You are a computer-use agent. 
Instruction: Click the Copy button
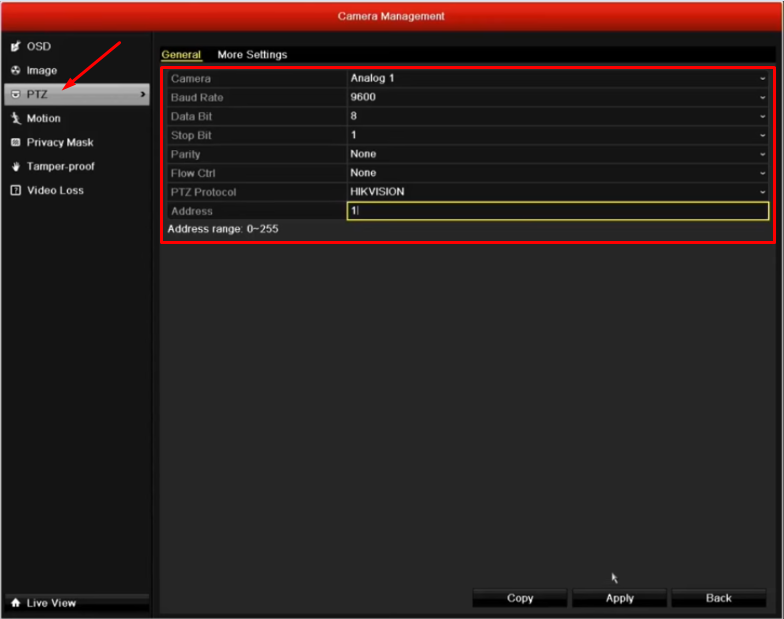tap(520, 598)
